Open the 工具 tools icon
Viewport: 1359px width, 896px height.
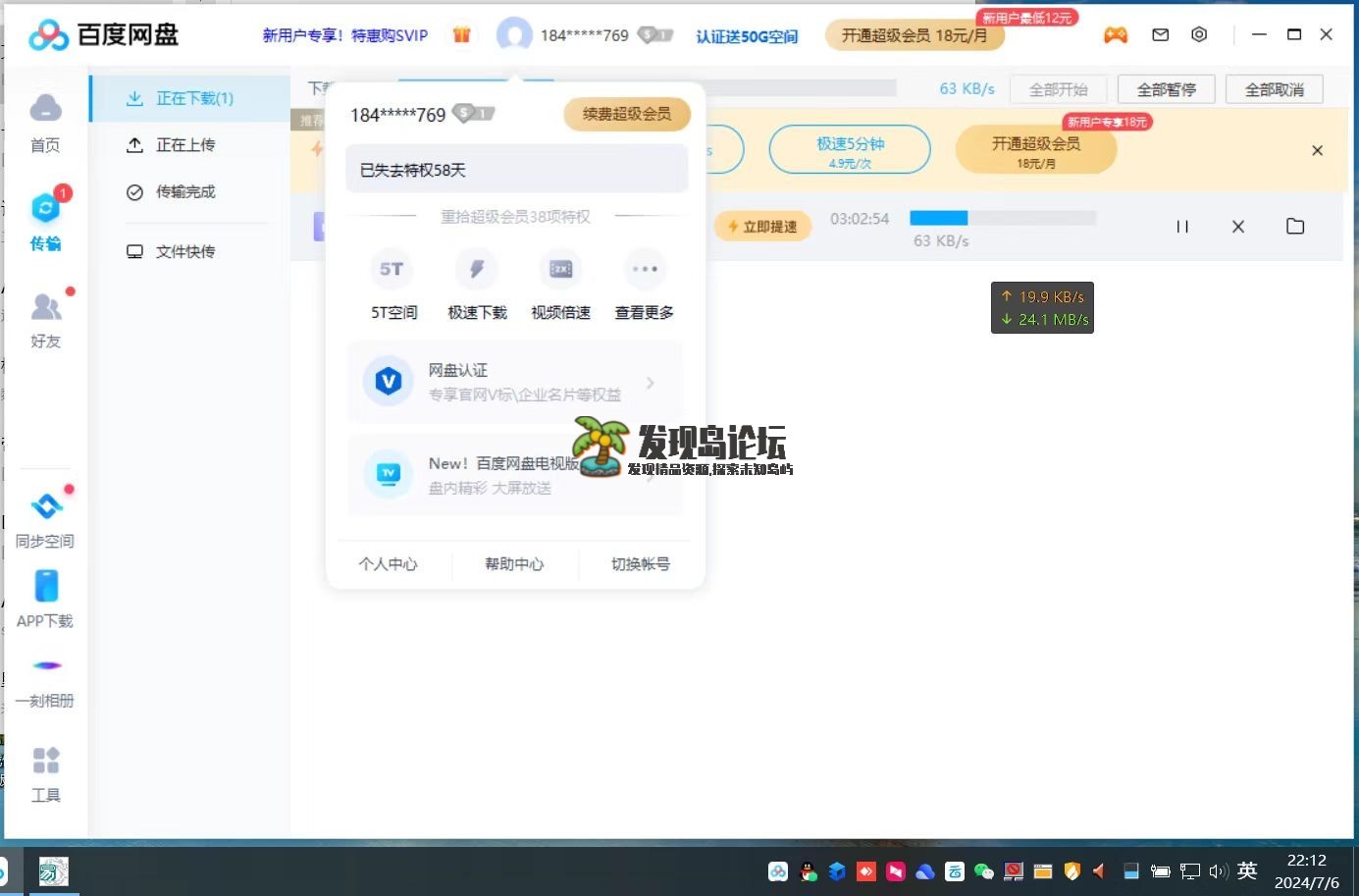coord(45,773)
